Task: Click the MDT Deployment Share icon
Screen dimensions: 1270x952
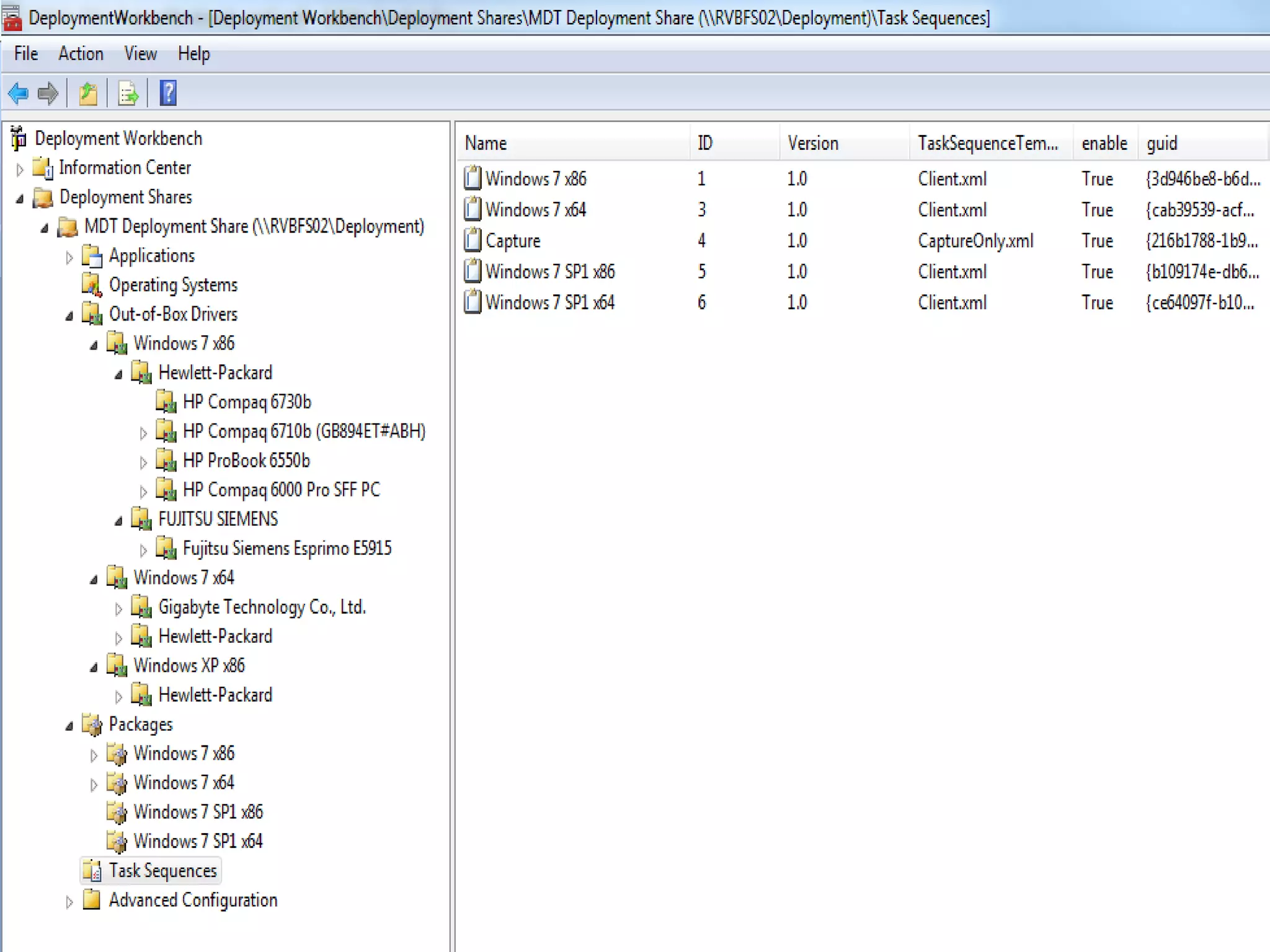Action: coord(68,226)
